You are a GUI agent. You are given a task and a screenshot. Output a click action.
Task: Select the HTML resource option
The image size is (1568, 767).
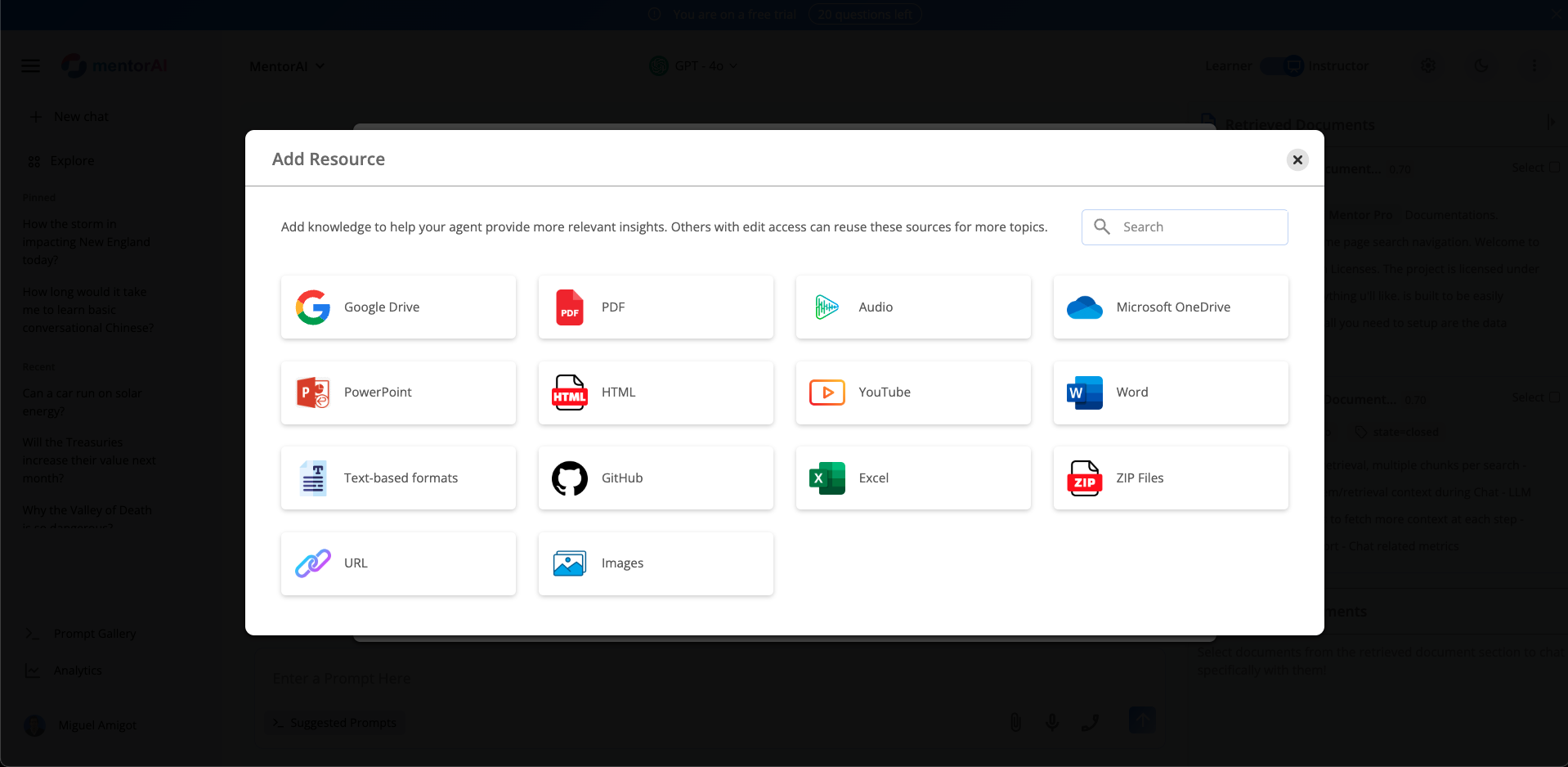(656, 392)
